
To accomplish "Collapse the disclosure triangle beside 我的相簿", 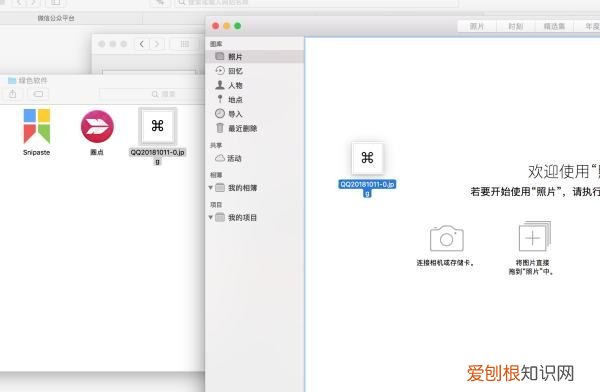I will [210, 188].
